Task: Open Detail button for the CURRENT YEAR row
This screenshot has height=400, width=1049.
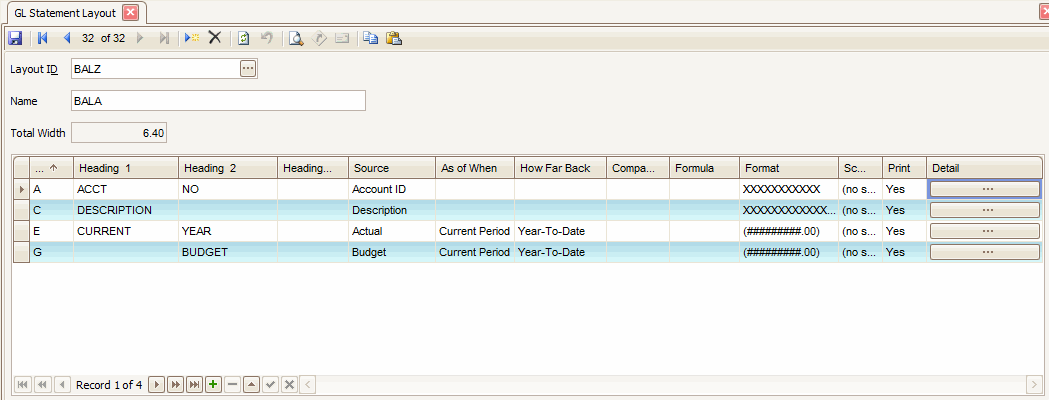Action: point(987,231)
